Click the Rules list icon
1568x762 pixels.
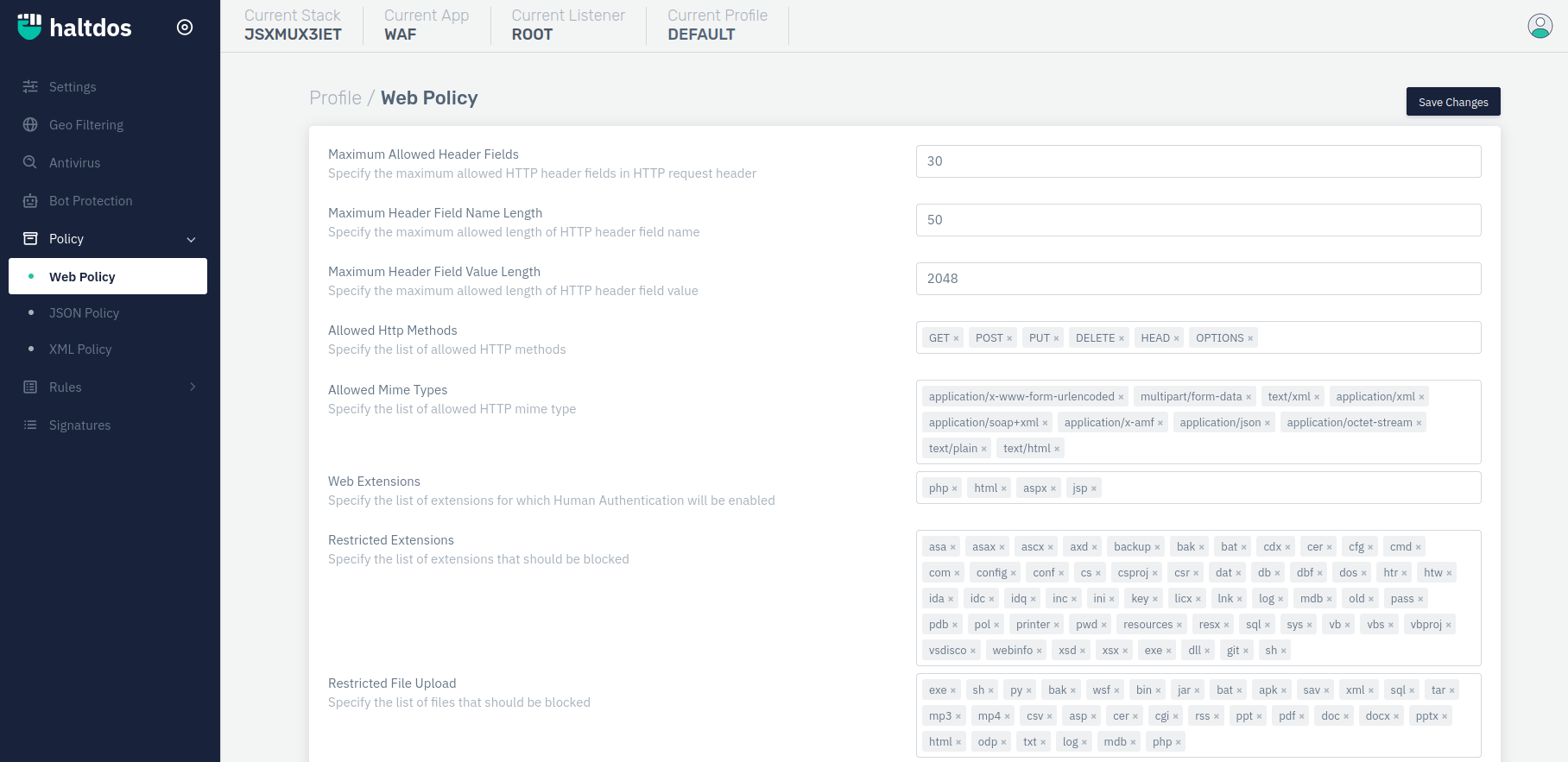[30, 387]
